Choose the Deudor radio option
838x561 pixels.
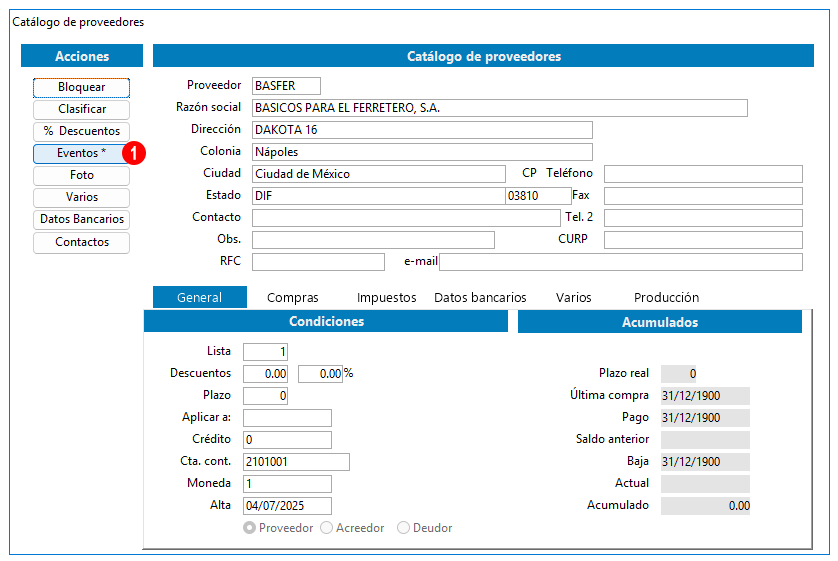click(404, 528)
